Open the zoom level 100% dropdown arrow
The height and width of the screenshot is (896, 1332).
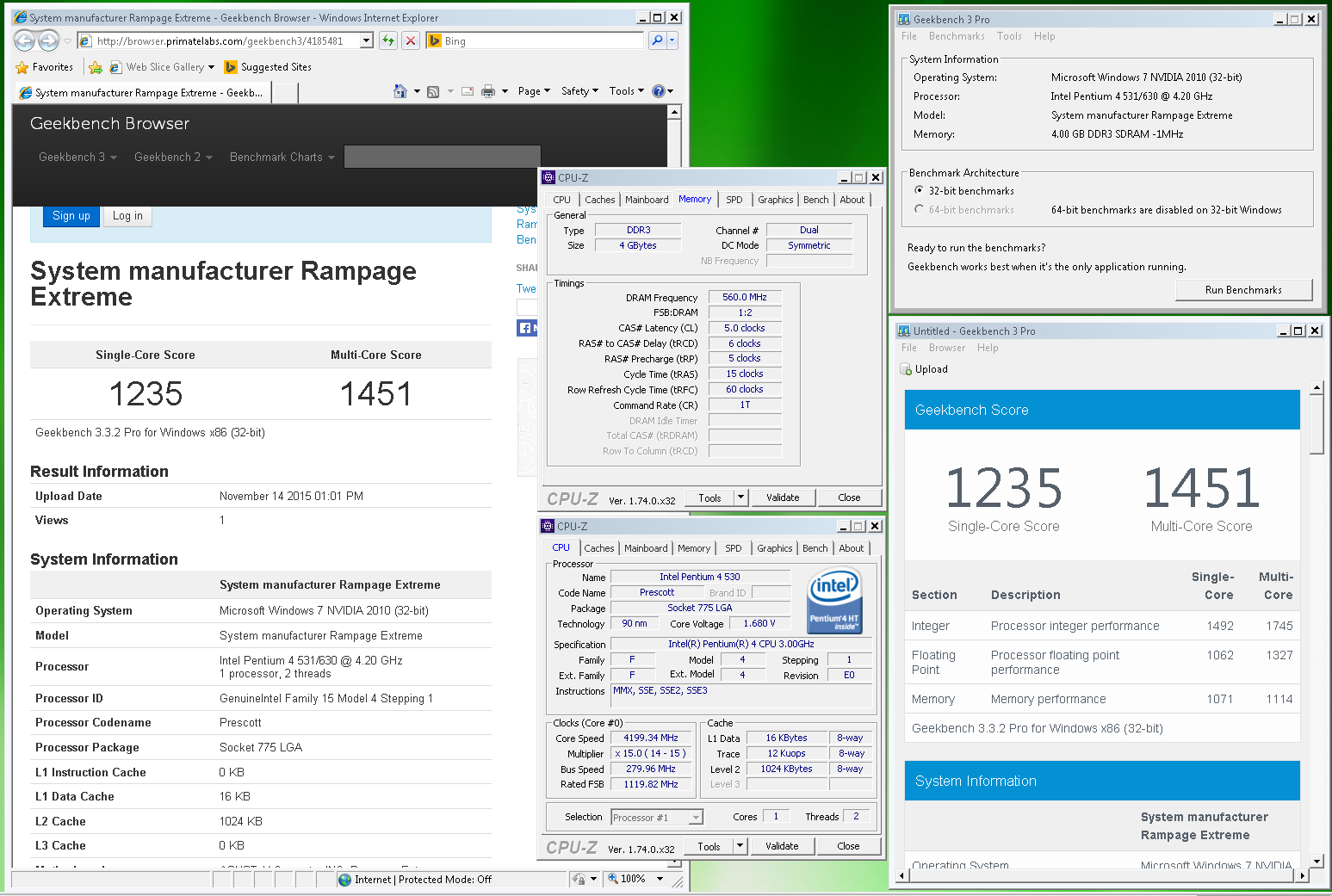660,879
